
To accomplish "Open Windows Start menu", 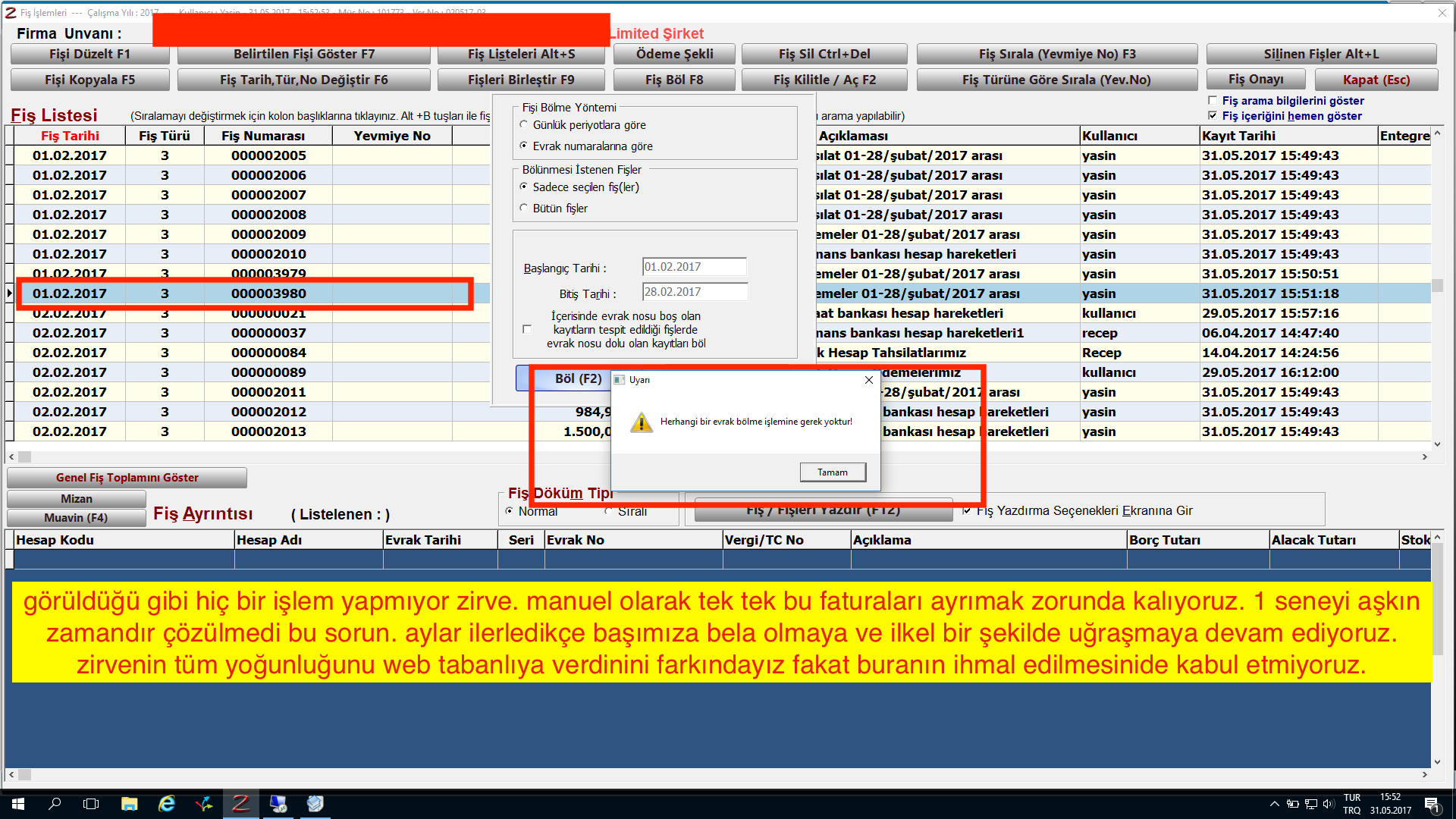I will [x=18, y=804].
